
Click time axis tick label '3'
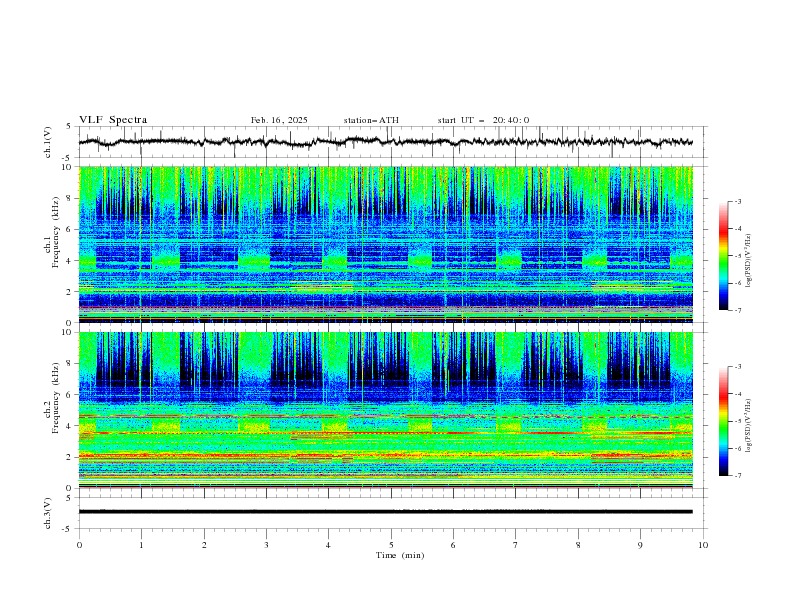point(266,545)
